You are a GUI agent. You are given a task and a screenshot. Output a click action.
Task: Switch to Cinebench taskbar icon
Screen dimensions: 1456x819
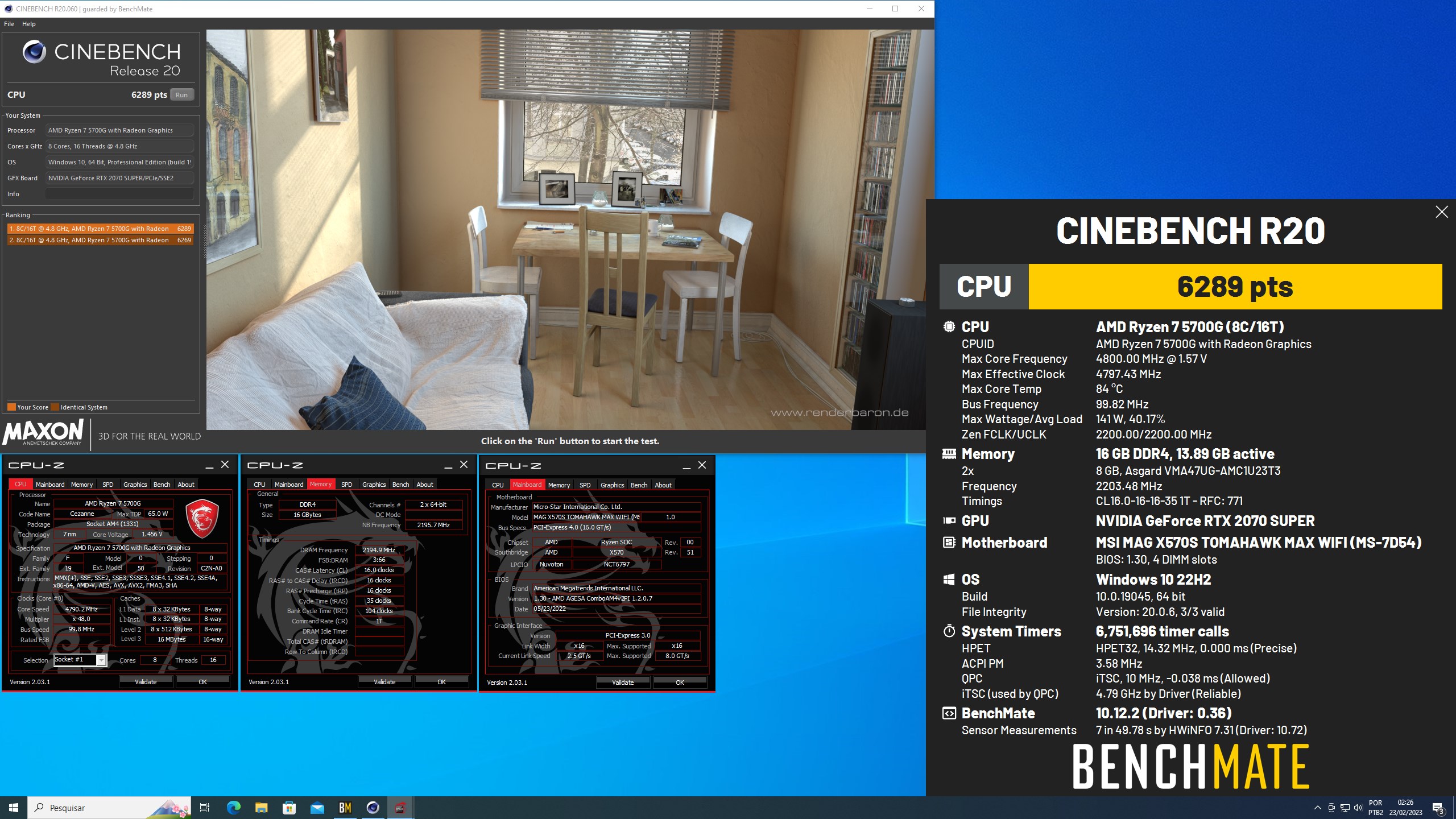[x=373, y=808]
